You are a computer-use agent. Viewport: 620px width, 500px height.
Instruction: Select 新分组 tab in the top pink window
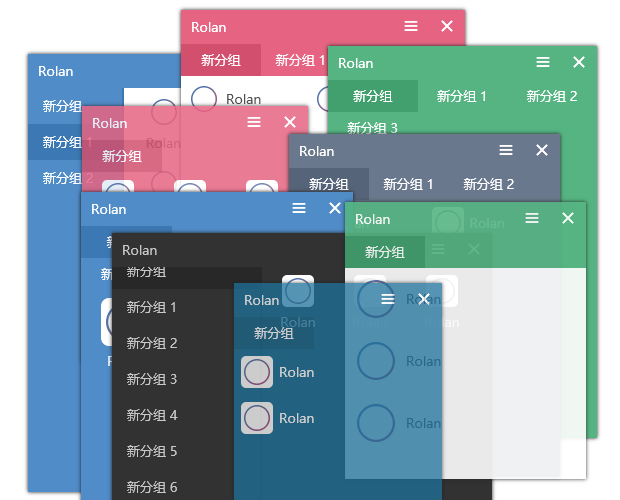pyautogui.click(x=221, y=60)
